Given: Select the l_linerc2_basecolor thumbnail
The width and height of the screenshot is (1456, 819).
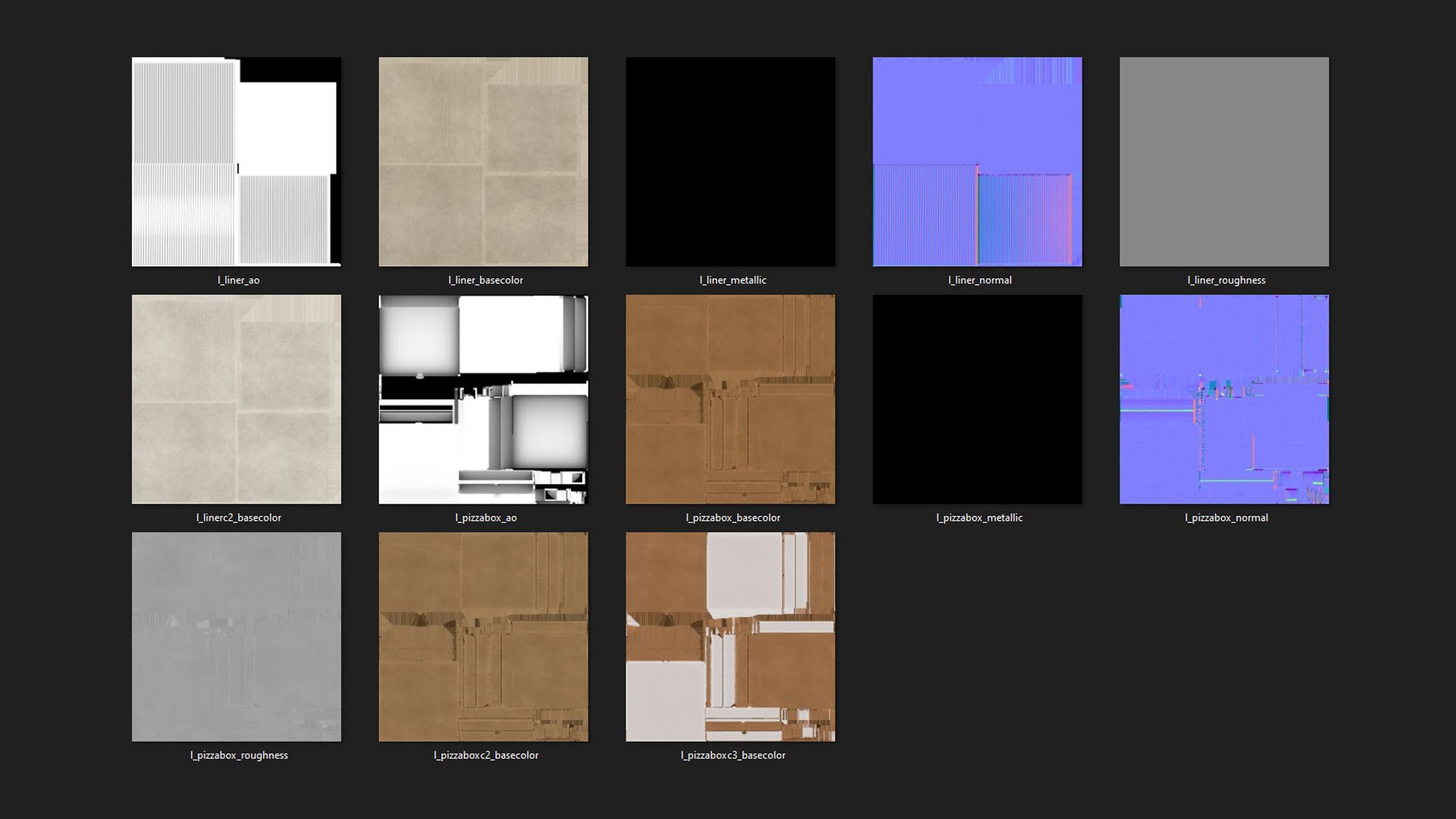Looking at the screenshot, I should (236, 399).
